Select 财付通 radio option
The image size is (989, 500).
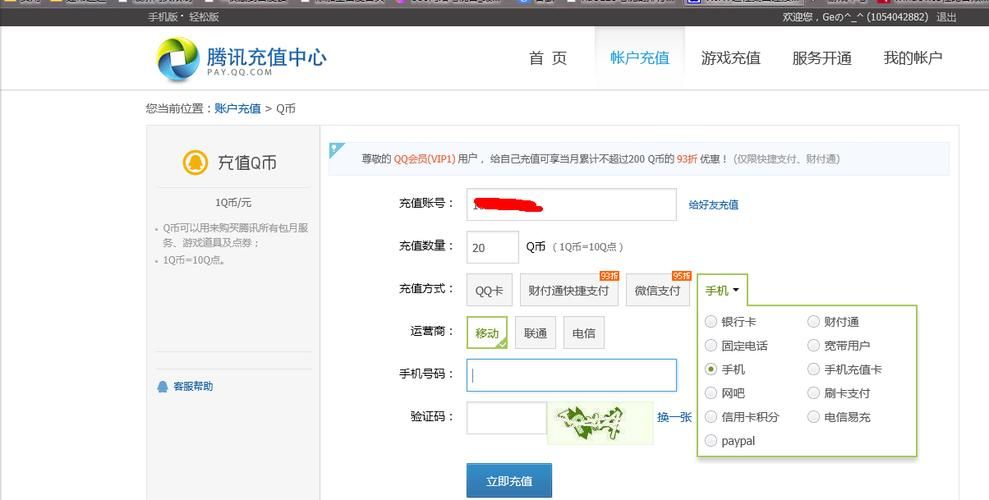click(x=814, y=322)
